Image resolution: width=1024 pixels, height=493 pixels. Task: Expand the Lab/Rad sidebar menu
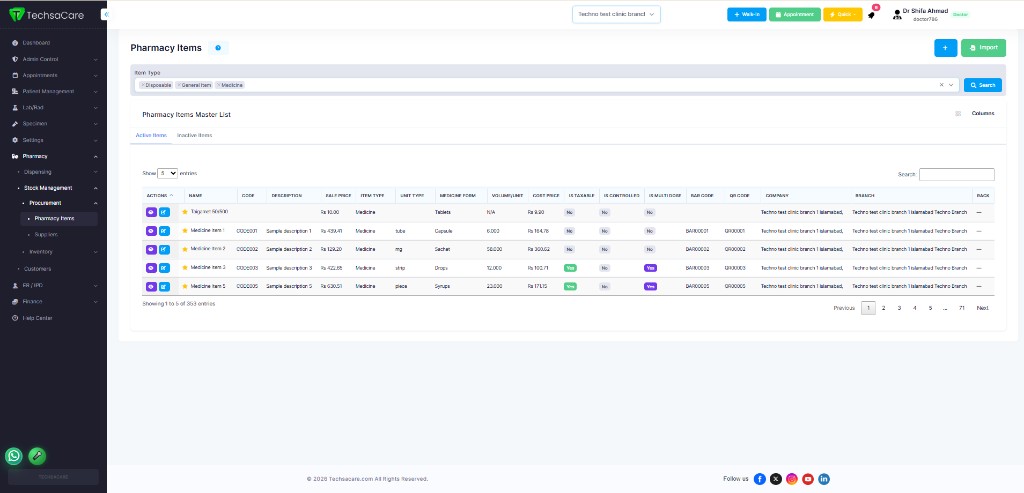[55, 107]
